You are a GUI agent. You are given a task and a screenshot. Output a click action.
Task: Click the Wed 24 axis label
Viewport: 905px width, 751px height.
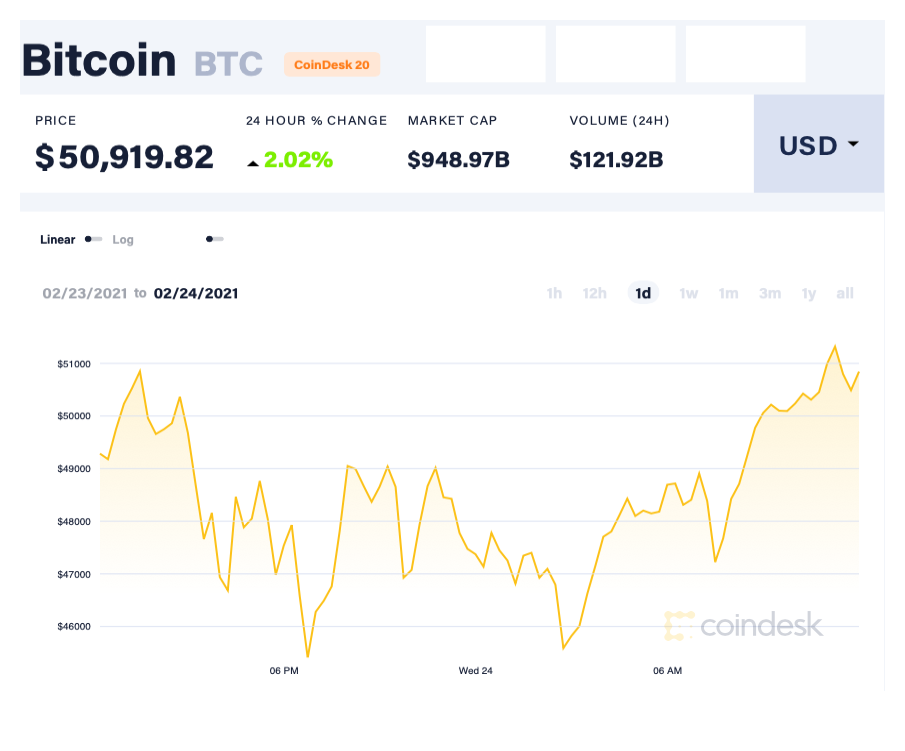474,671
